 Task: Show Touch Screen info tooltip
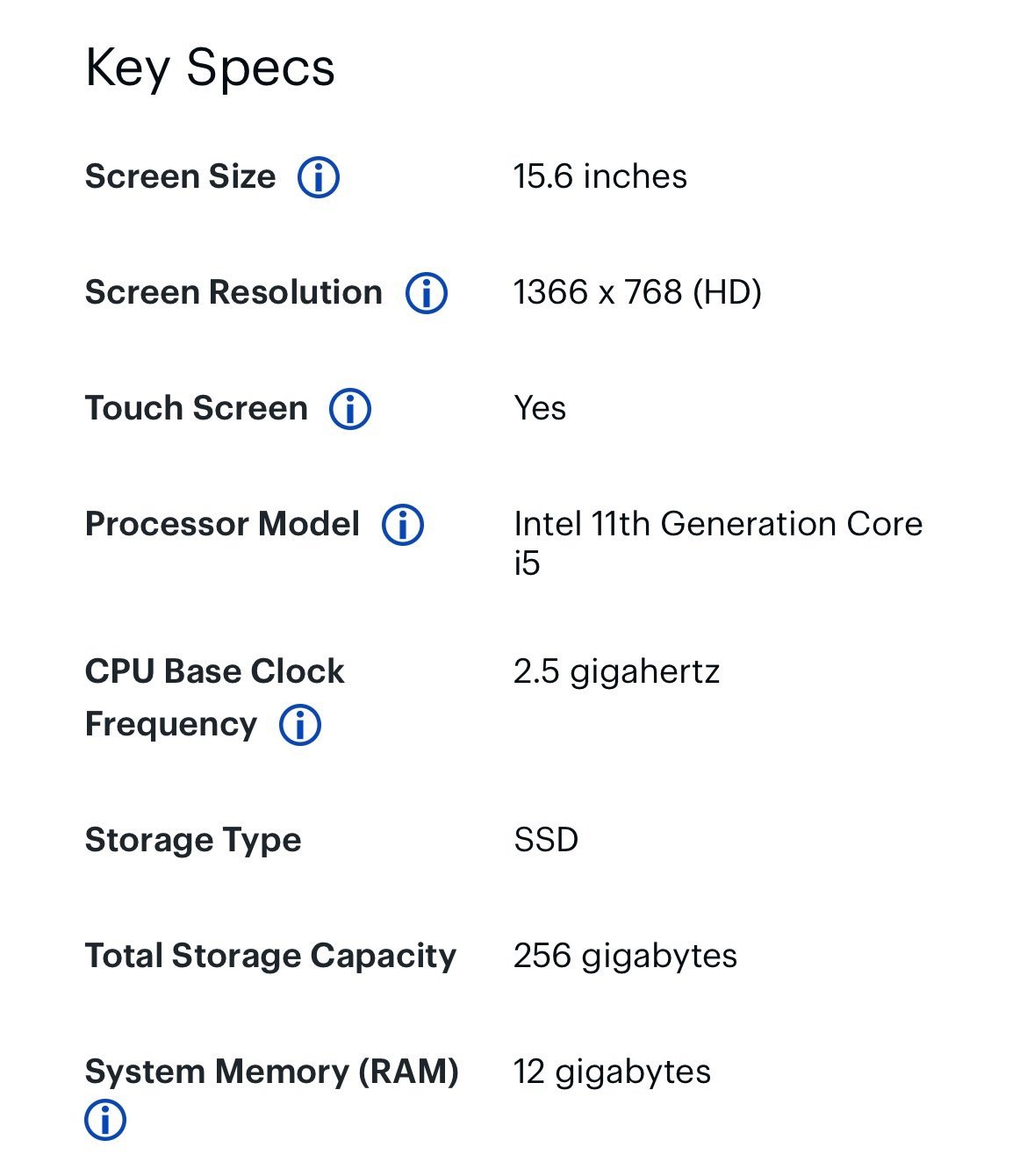350,409
